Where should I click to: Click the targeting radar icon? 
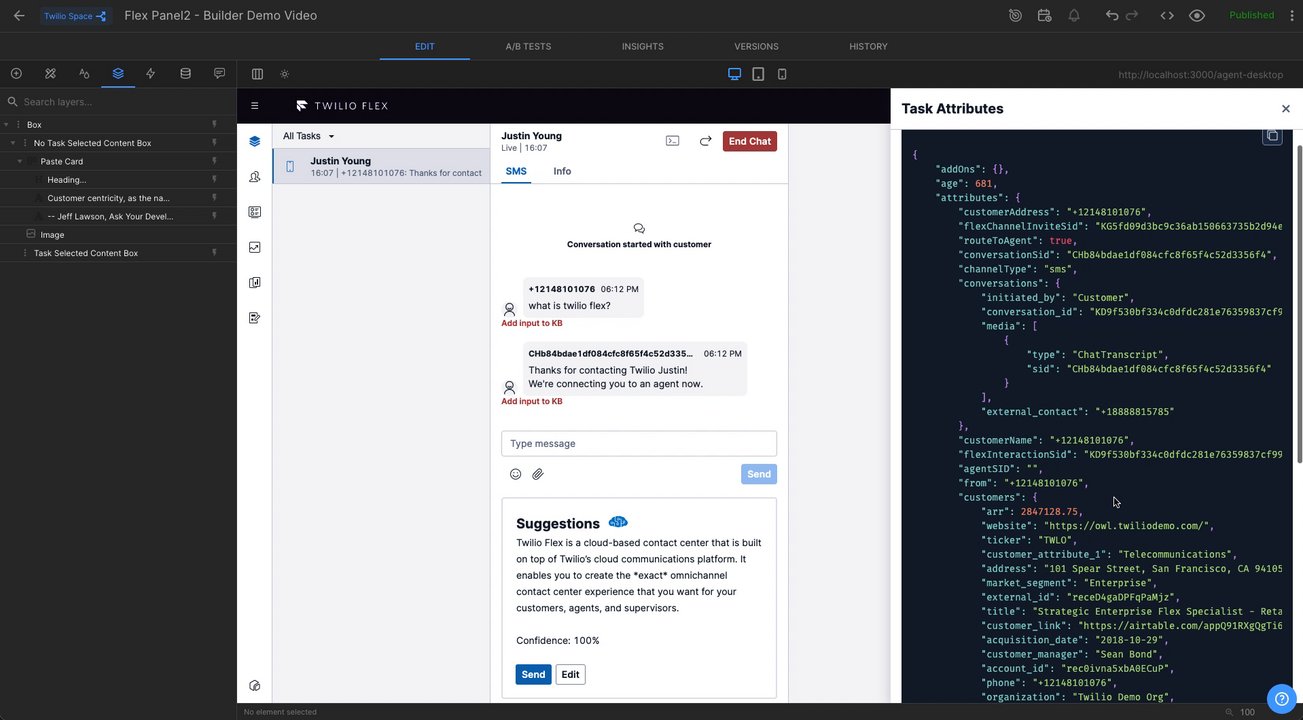pyautogui.click(x=1015, y=16)
